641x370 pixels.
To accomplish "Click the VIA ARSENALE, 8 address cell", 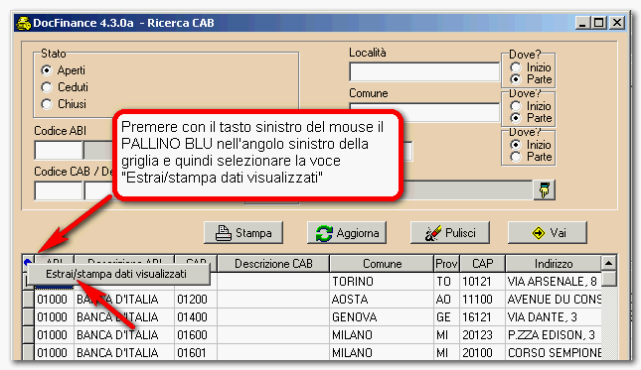I will 554,282.
